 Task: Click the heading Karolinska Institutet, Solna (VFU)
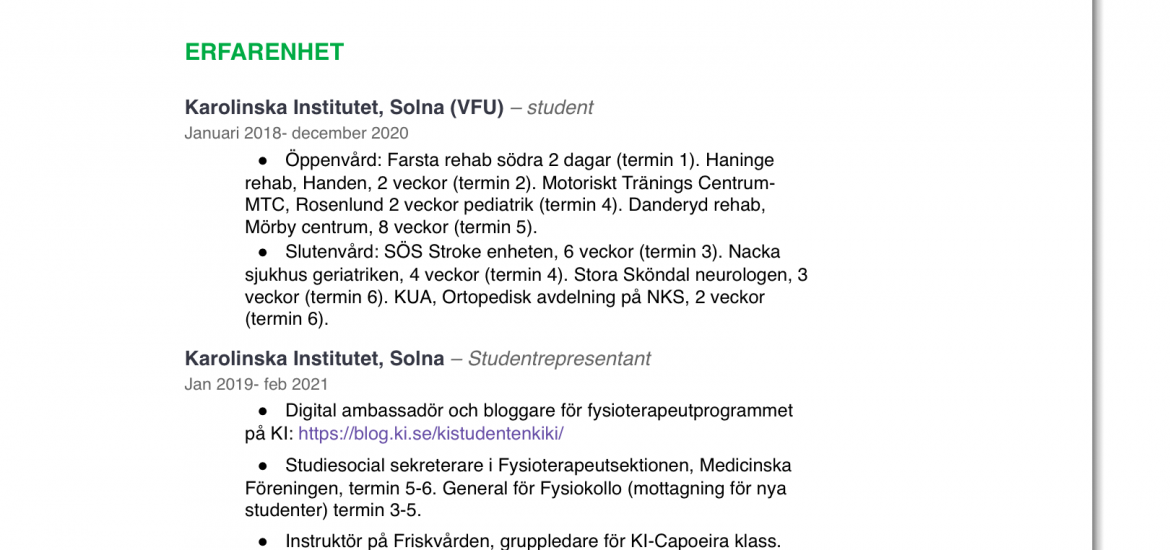pyautogui.click(x=344, y=107)
